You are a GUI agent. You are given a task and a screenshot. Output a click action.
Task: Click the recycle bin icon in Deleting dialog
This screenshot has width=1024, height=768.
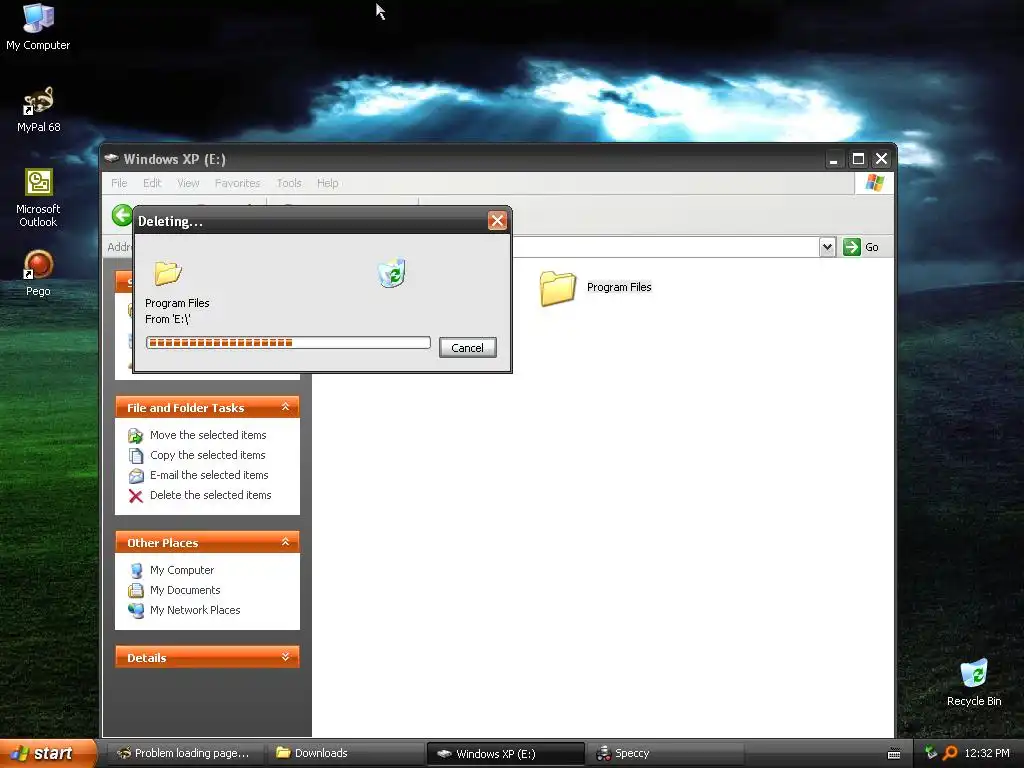click(x=392, y=273)
